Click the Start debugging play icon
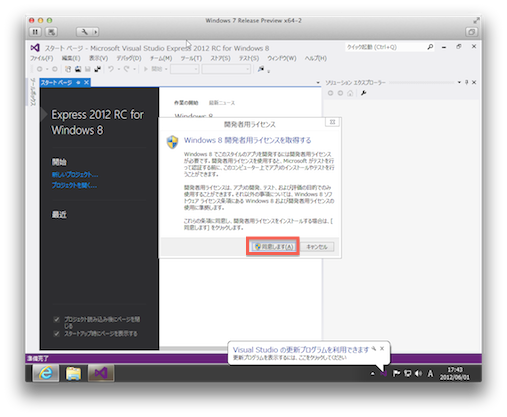The width and height of the screenshot is (507, 417). [146, 69]
